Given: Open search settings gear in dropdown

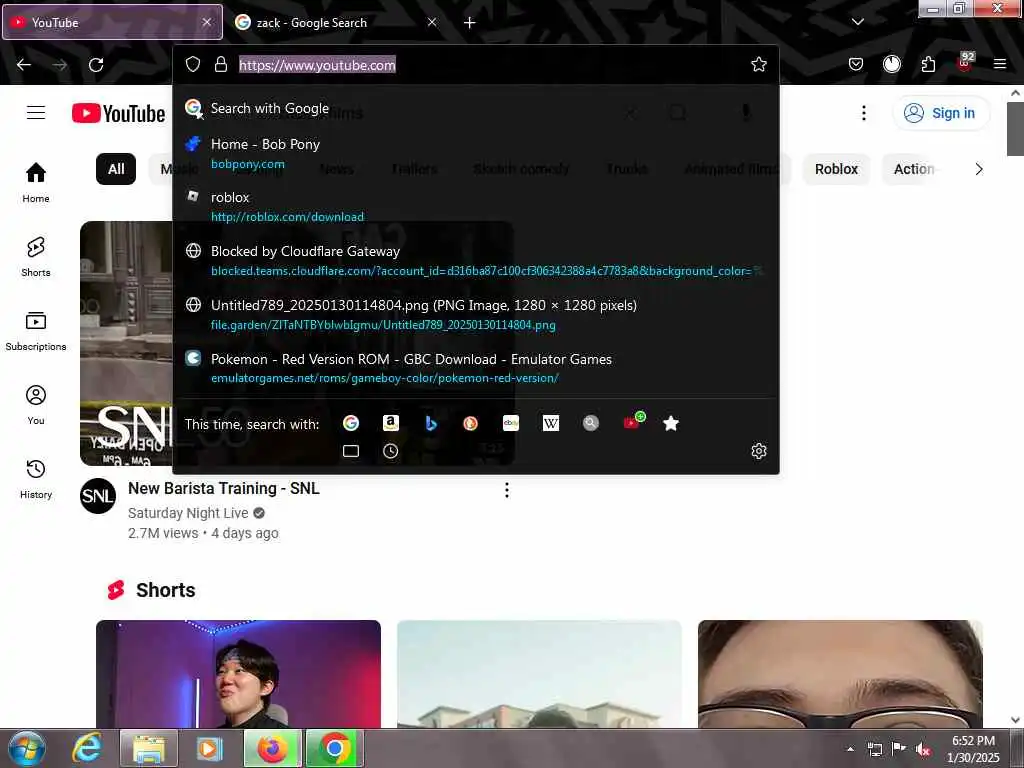Looking at the screenshot, I should [x=758, y=451].
